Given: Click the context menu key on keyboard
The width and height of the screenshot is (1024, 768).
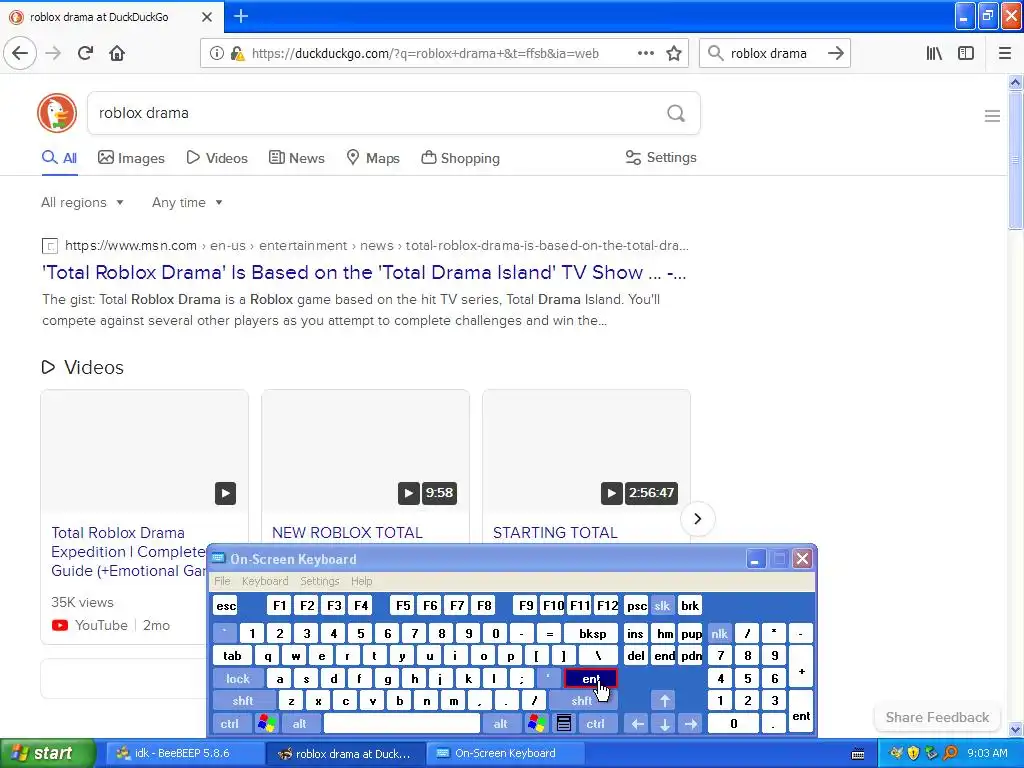Looking at the screenshot, I should [564, 724].
